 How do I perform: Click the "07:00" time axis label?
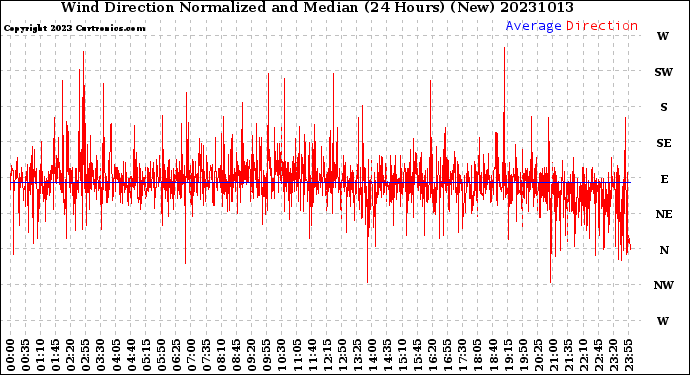point(191,355)
